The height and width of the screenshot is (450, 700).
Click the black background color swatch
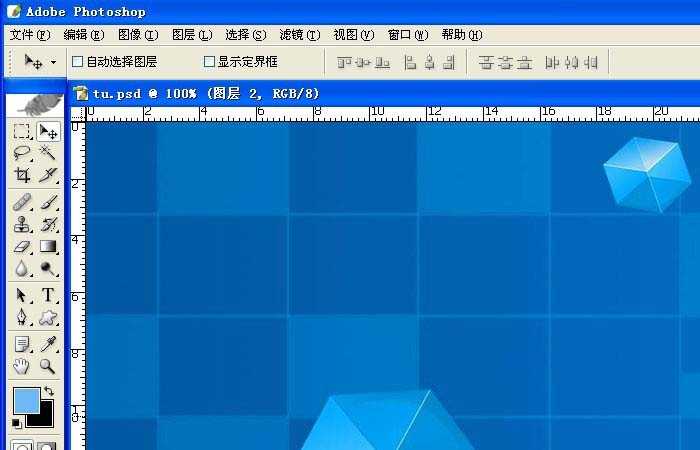[x=46, y=419]
